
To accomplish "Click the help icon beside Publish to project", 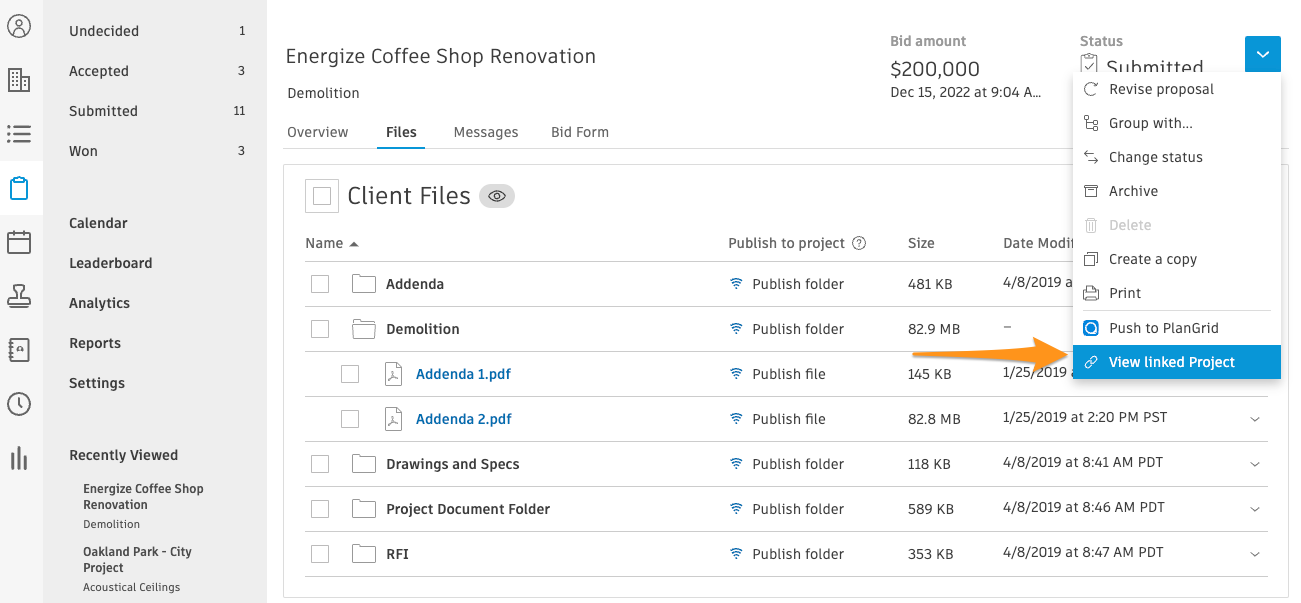I will click(859, 243).
